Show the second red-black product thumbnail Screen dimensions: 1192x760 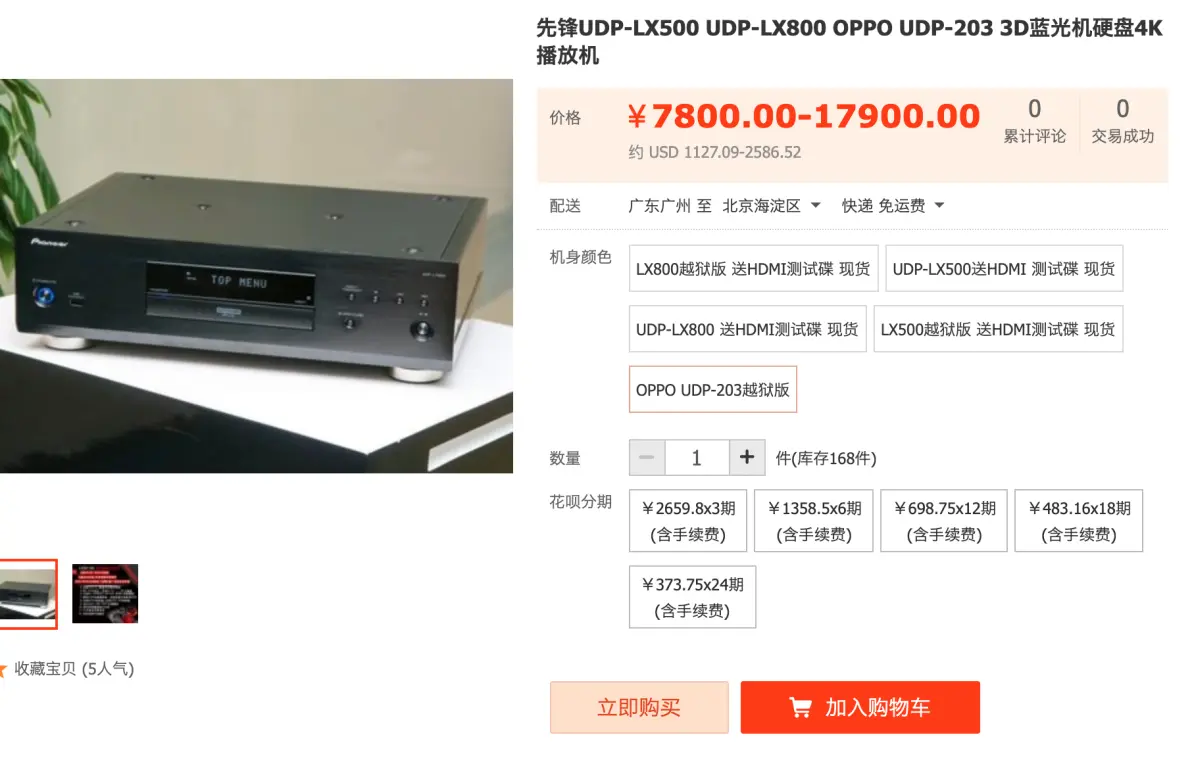coord(105,594)
